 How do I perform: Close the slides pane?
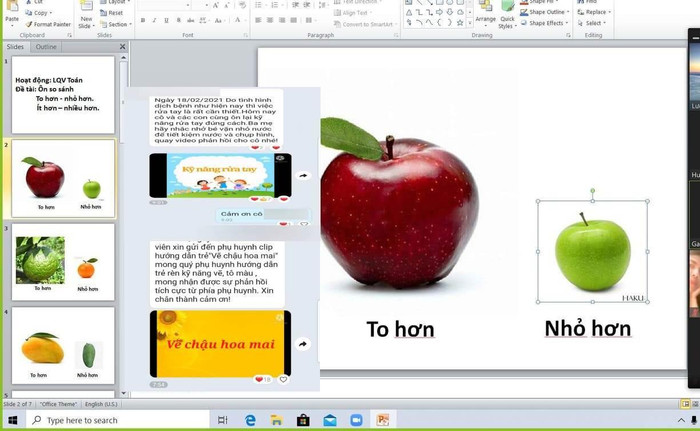[123, 46]
